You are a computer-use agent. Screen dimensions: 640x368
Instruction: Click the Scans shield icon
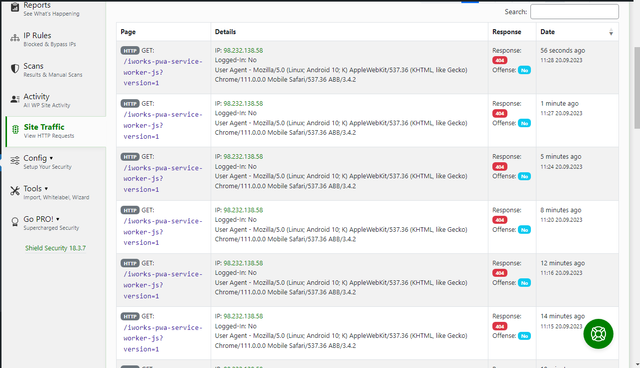pos(15,69)
